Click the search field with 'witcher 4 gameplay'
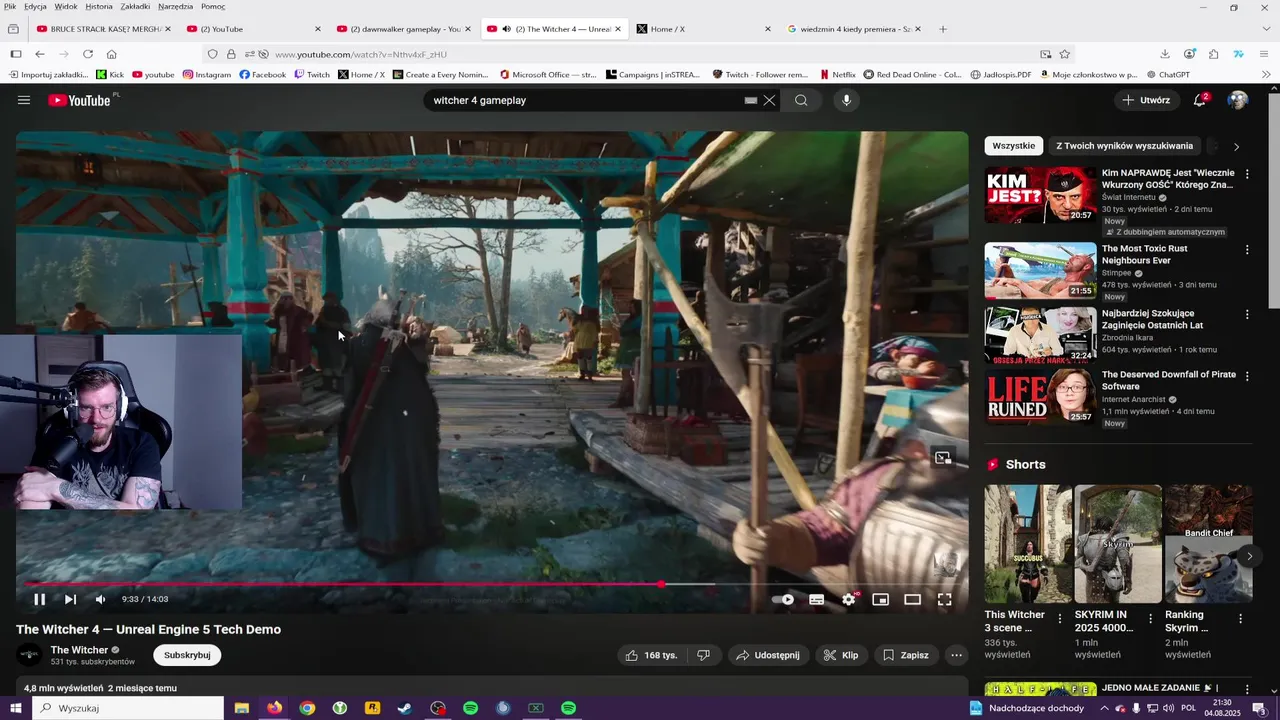Screen dimensions: 1280x720 (585, 100)
